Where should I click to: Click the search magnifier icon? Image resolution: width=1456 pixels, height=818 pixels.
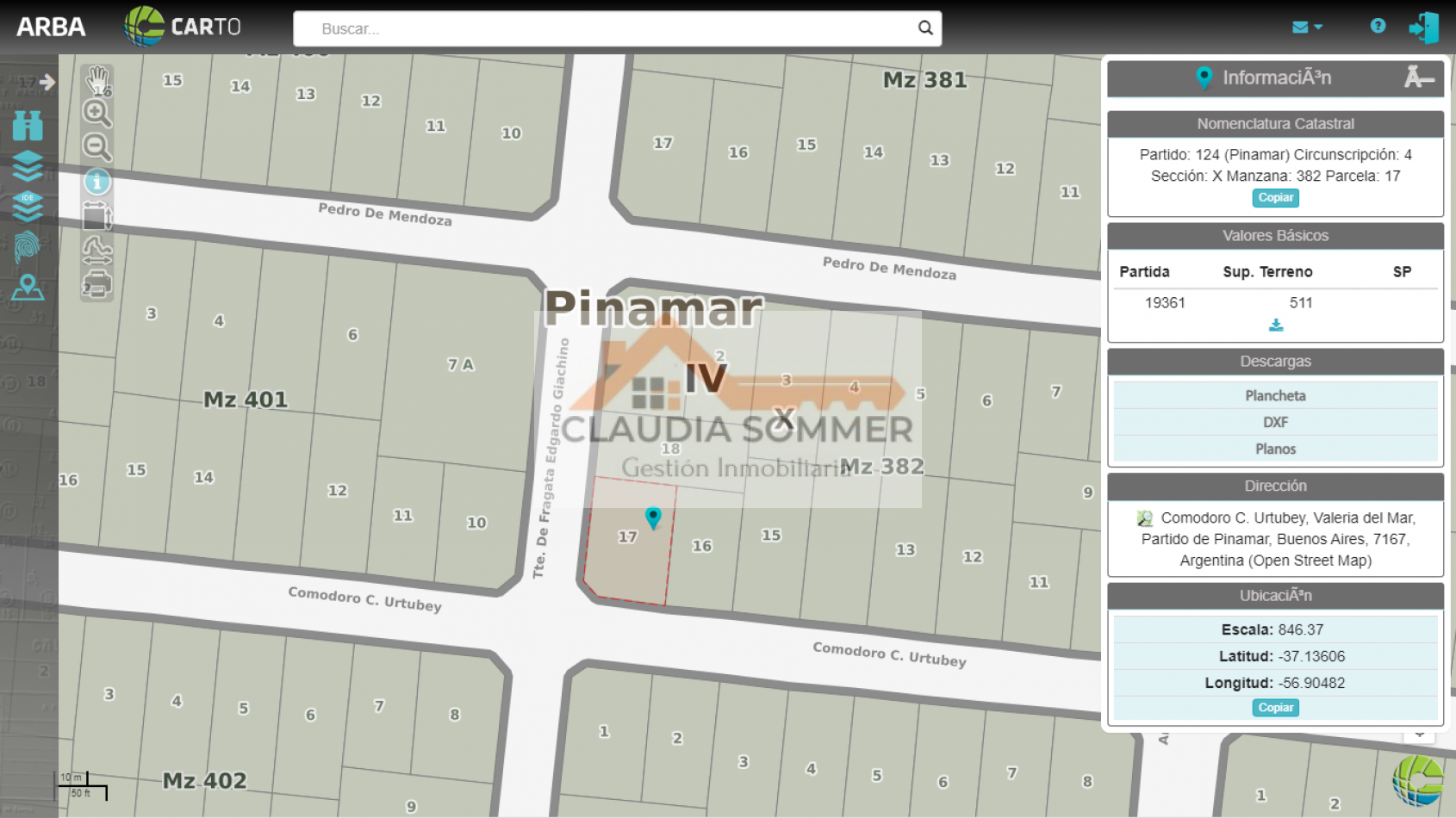925,28
